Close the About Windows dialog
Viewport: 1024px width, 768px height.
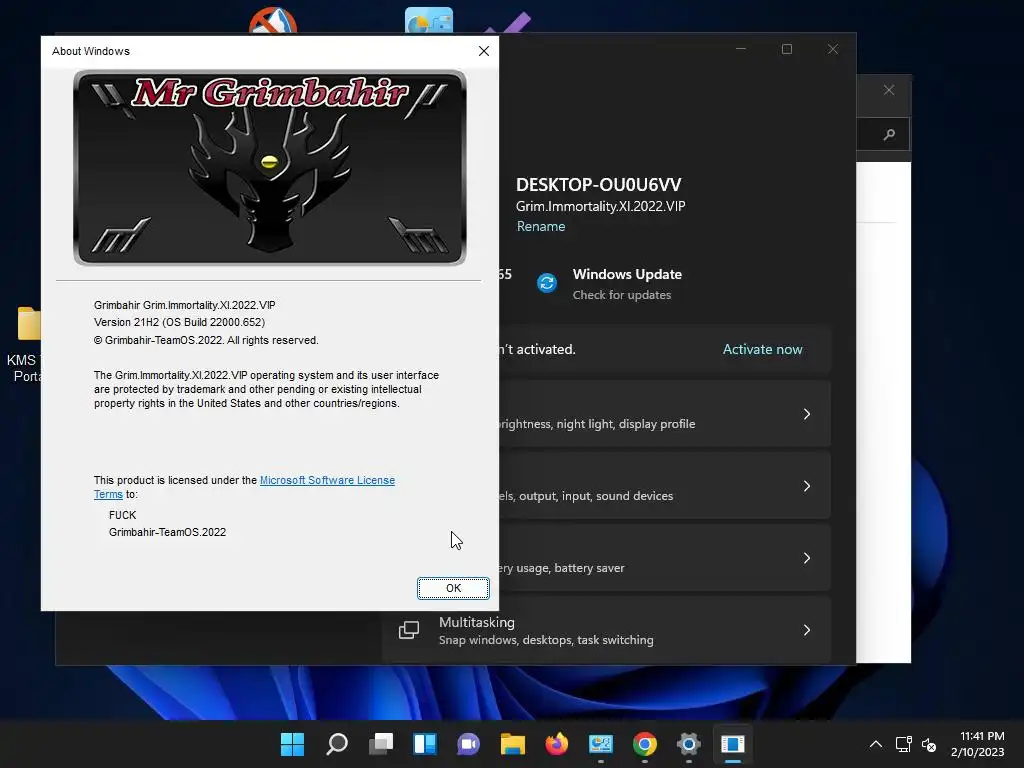click(x=483, y=51)
